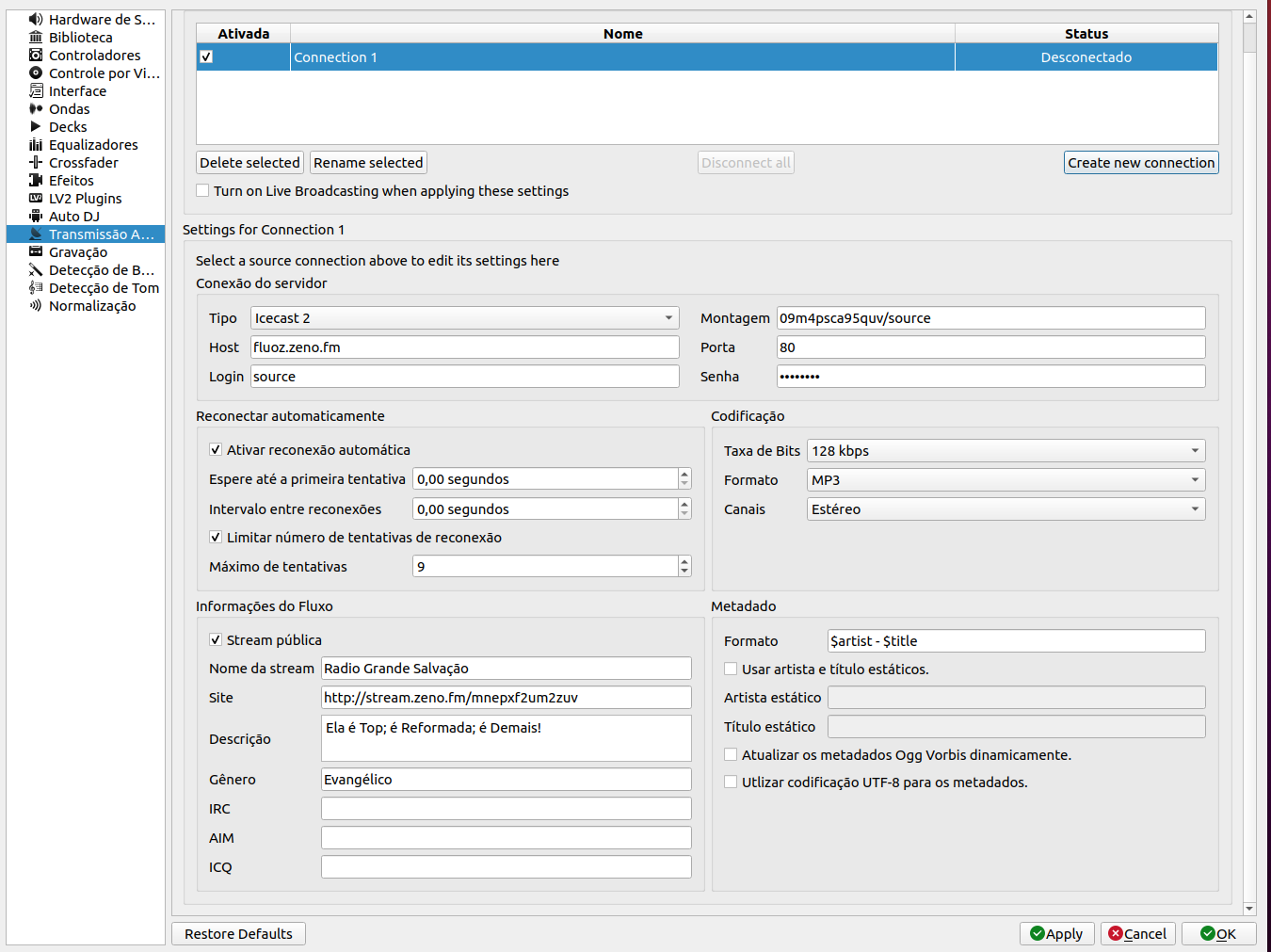Click the Descrição text area
Screen dimensions: 1271x952
(507, 738)
